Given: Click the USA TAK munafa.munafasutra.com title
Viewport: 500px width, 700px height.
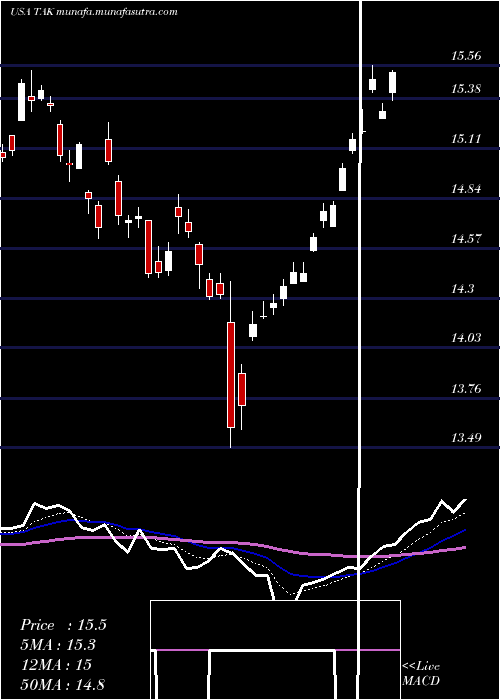Looking at the screenshot, I should click(94, 12).
